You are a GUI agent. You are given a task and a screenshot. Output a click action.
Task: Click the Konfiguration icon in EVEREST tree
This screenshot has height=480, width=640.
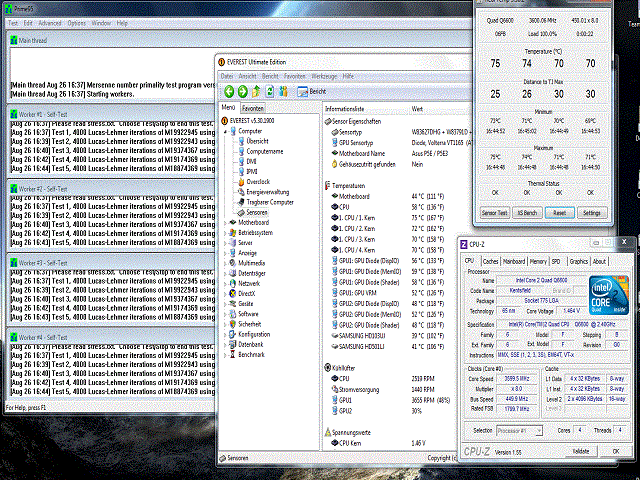click(x=232, y=334)
